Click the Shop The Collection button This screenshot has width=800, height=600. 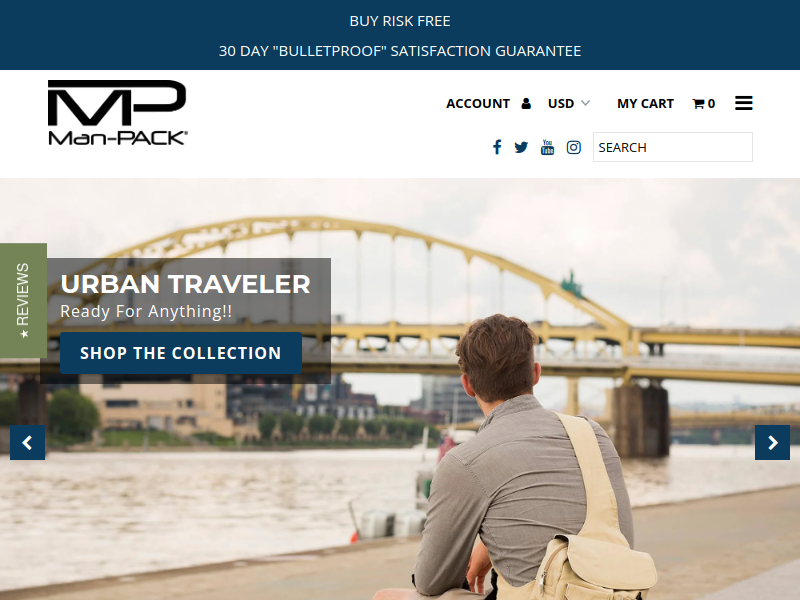(x=181, y=353)
